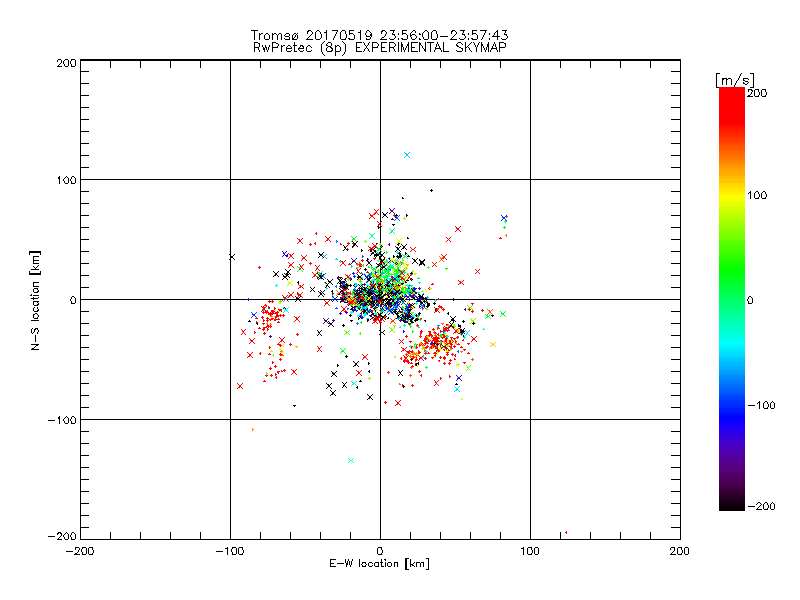Screen dimensions: 800x600
Task: Click the isolated cyan cross near top center
Action: click(x=407, y=155)
